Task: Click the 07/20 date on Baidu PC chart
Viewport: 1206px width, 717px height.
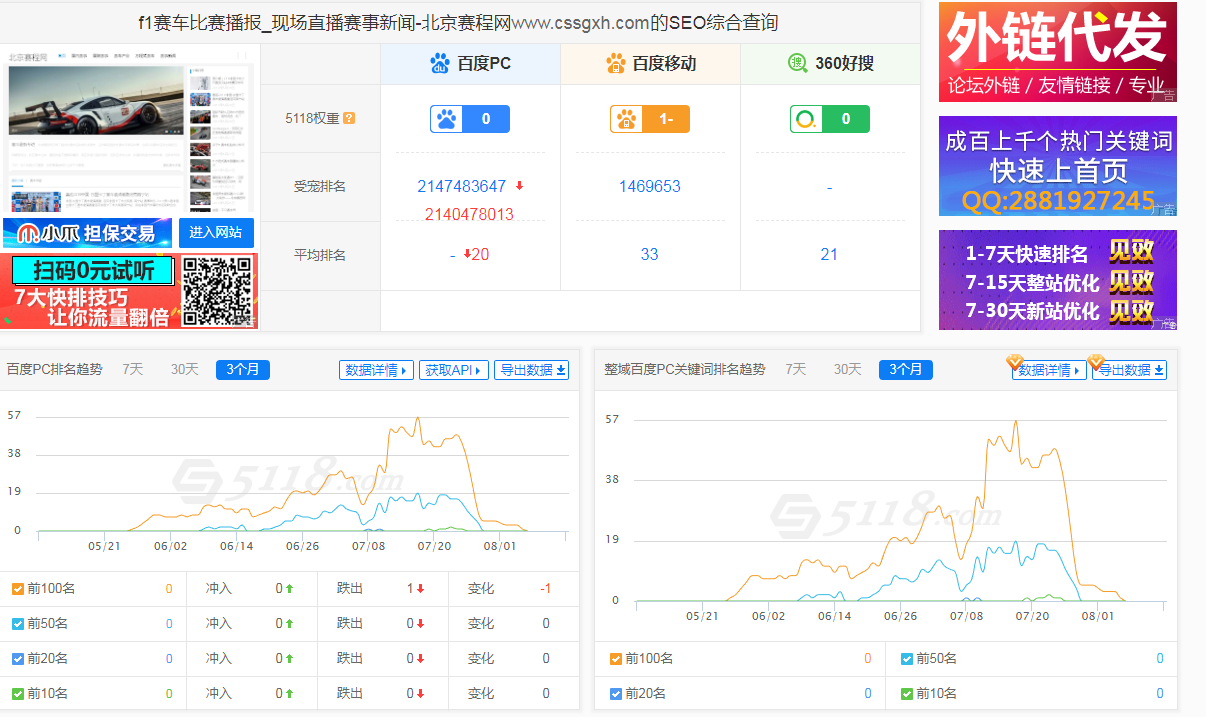Action: [434, 546]
